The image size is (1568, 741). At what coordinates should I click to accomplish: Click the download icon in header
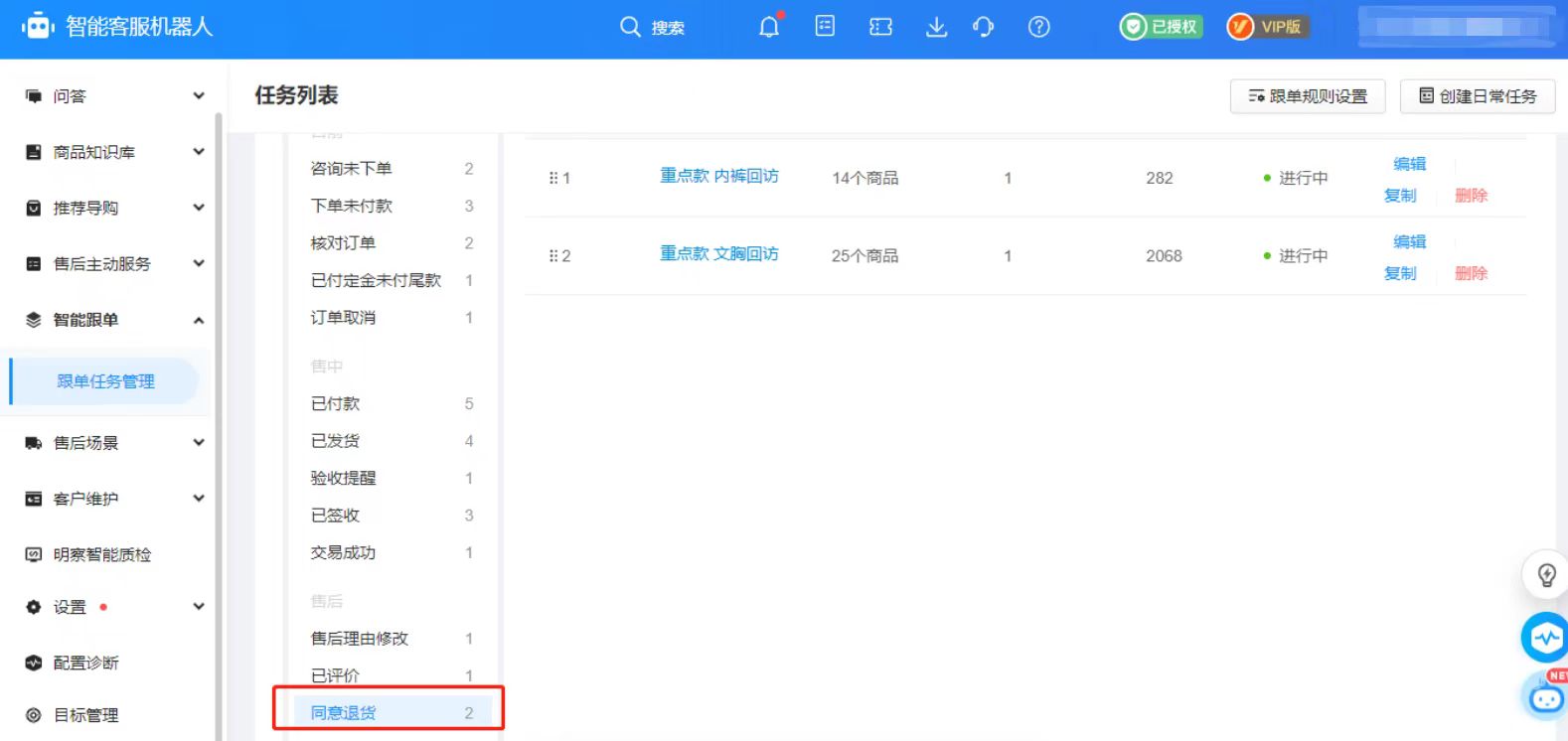(936, 27)
